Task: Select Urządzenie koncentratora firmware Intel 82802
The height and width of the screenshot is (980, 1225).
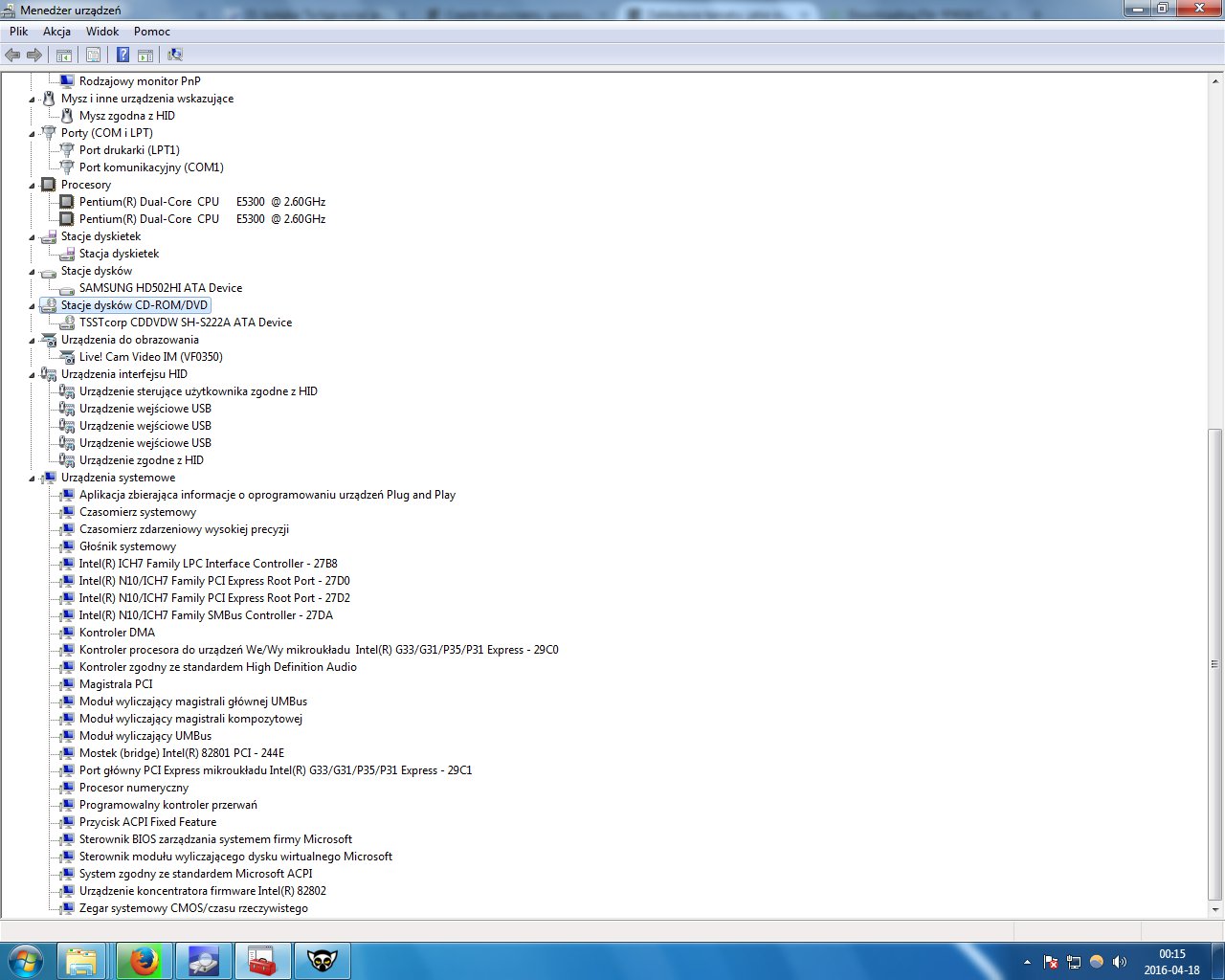Action: pyautogui.click(x=203, y=891)
